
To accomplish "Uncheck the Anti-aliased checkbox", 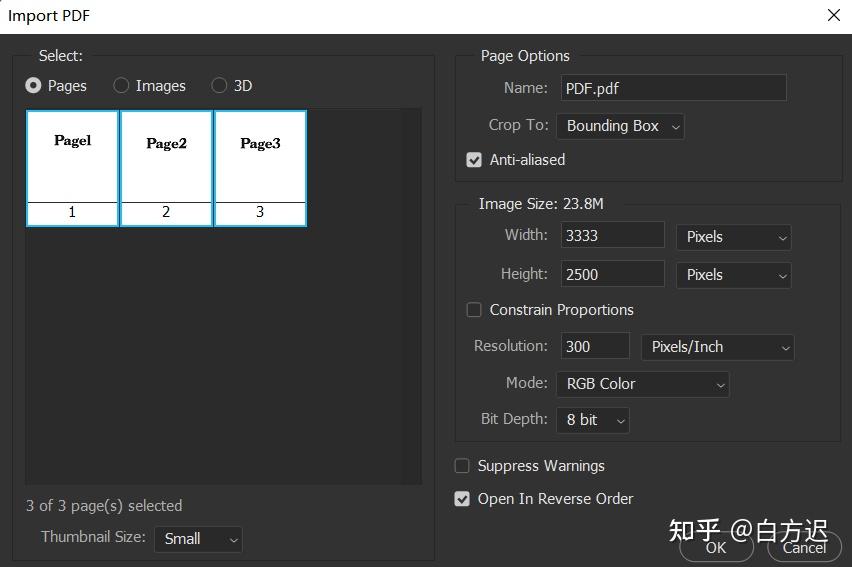I will [474, 160].
